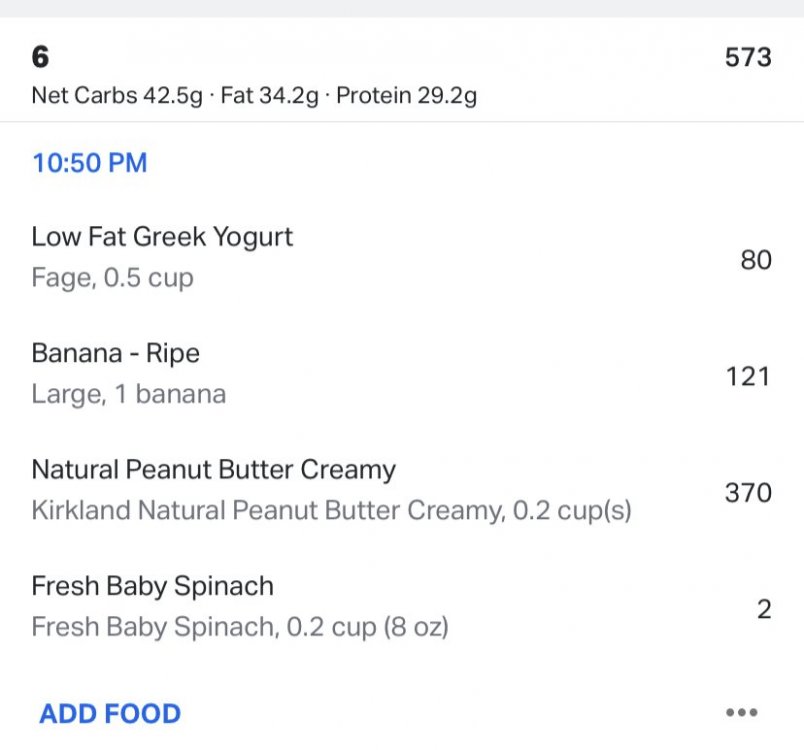Open the Low Fat Greek Yogurt entry
The width and height of the screenshot is (804, 750).
coord(402,257)
